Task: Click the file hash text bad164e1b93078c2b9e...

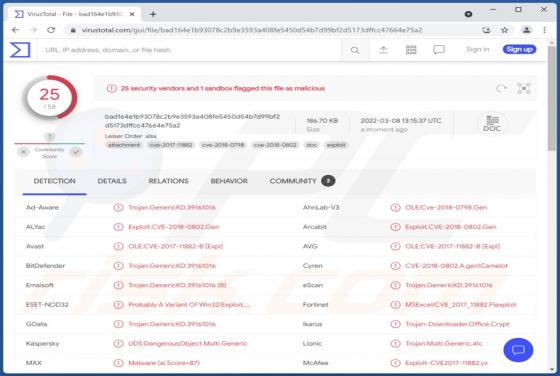Action: [192, 121]
